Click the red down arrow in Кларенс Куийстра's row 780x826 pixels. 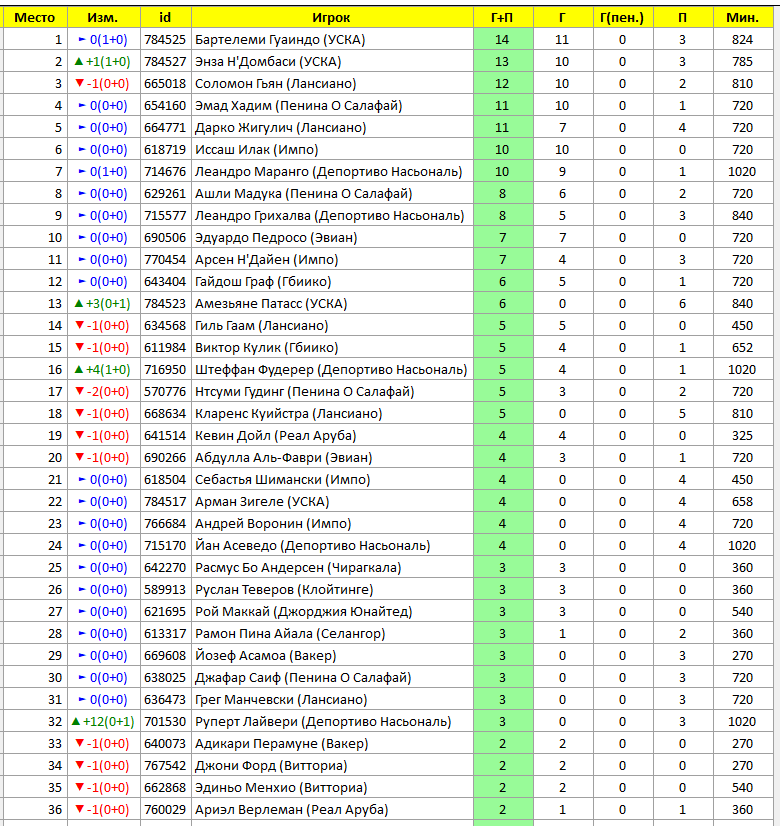[x=80, y=413]
